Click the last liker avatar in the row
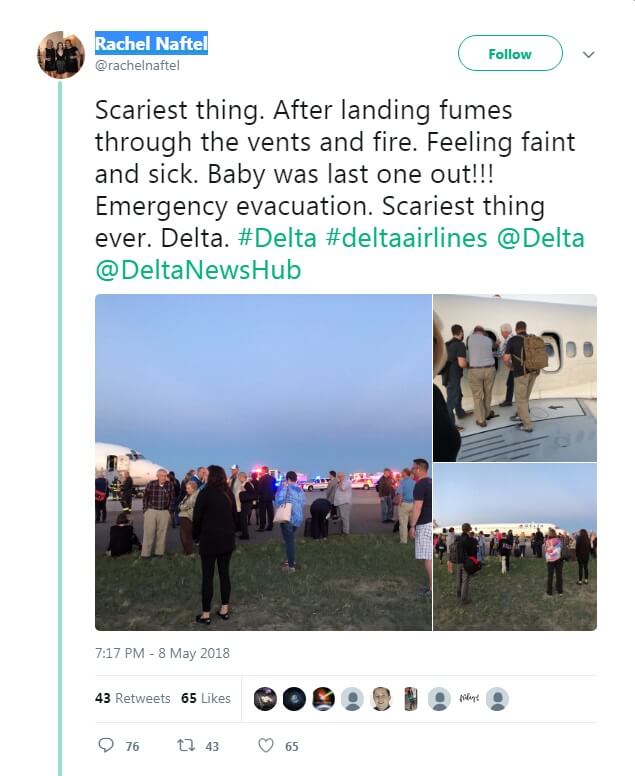 [x=497, y=699]
